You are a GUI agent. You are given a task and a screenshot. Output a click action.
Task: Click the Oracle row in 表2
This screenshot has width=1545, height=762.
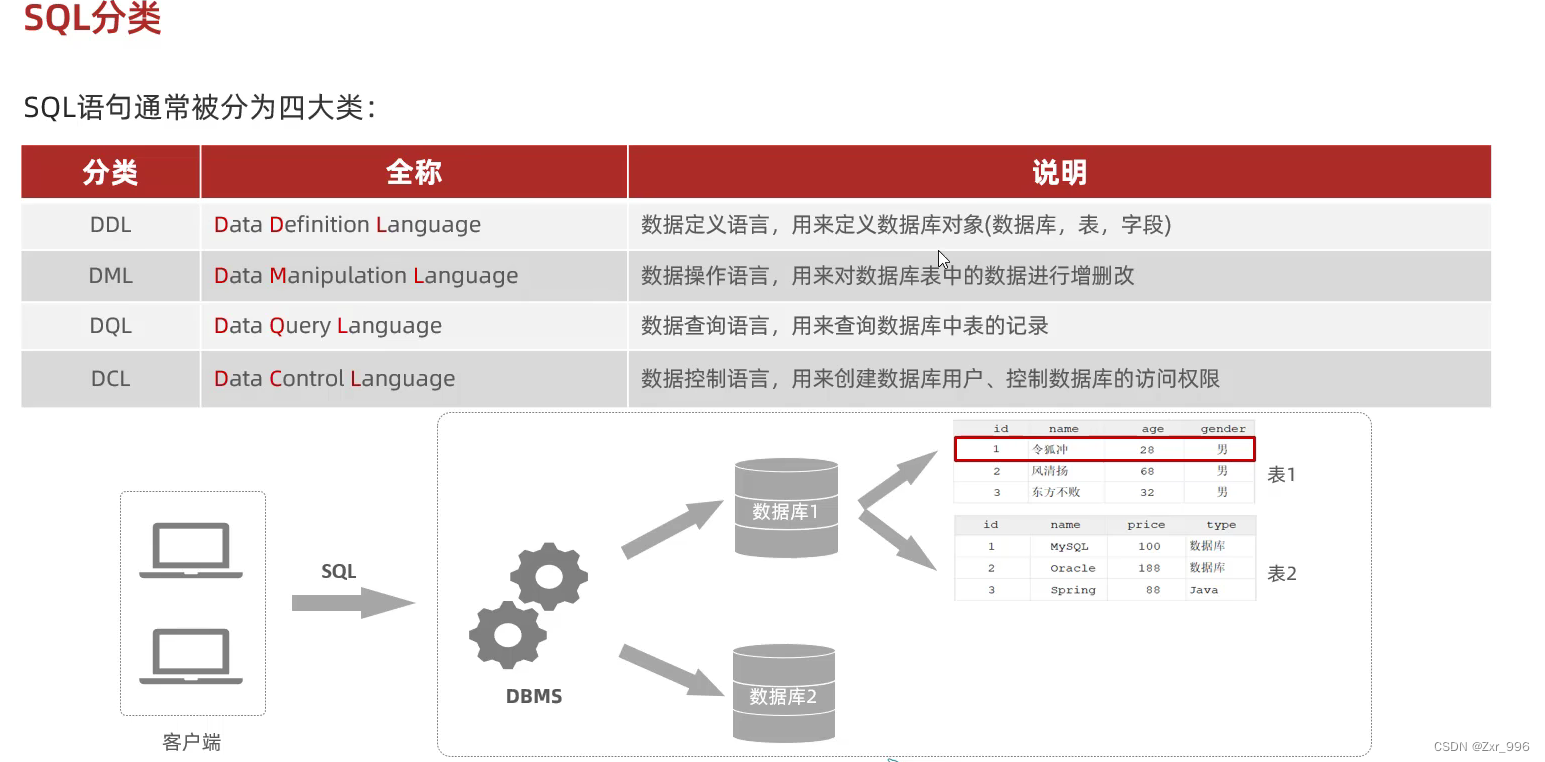pyautogui.click(x=1070, y=568)
